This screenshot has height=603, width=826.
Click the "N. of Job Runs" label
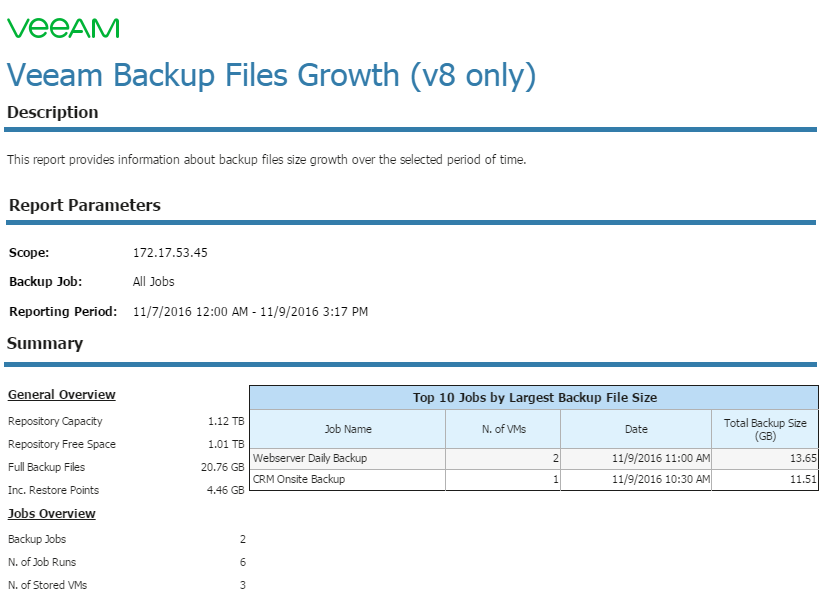(x=42, y=562)
